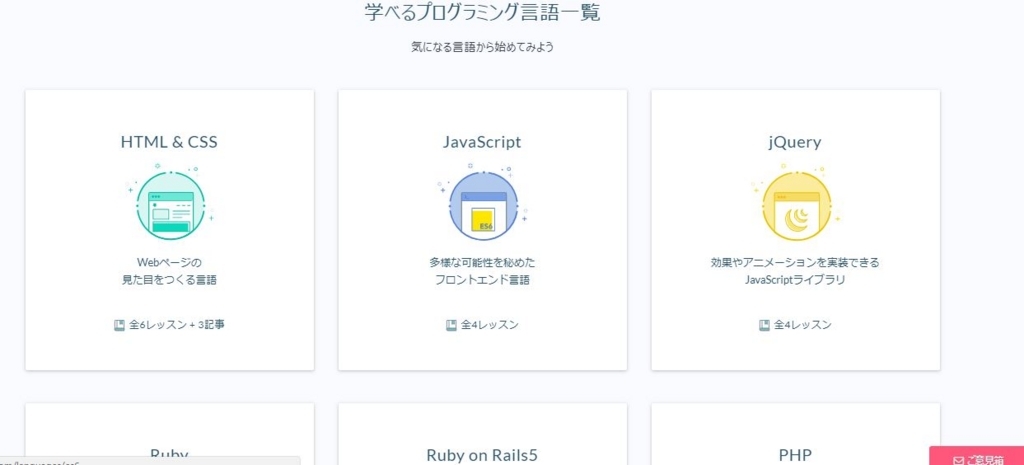Click the 効果やアニメーションを実装できる description
Image resolution: width=1024 pixels, height=465 pixels.
795,263
